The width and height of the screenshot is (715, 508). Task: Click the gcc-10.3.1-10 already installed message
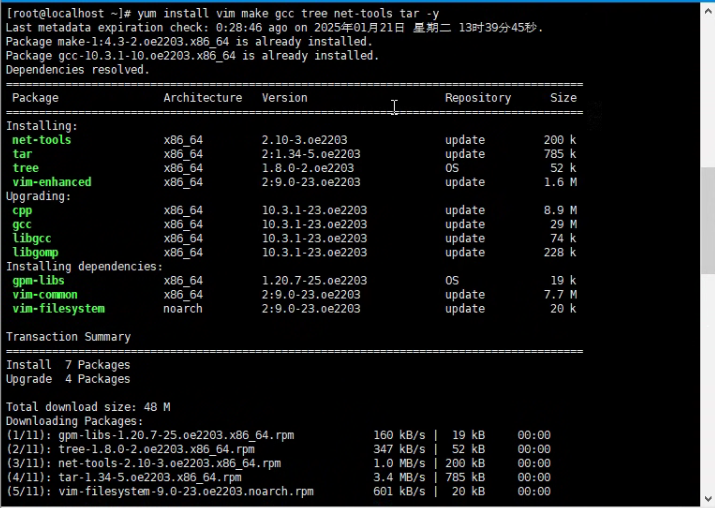point(192,56)
